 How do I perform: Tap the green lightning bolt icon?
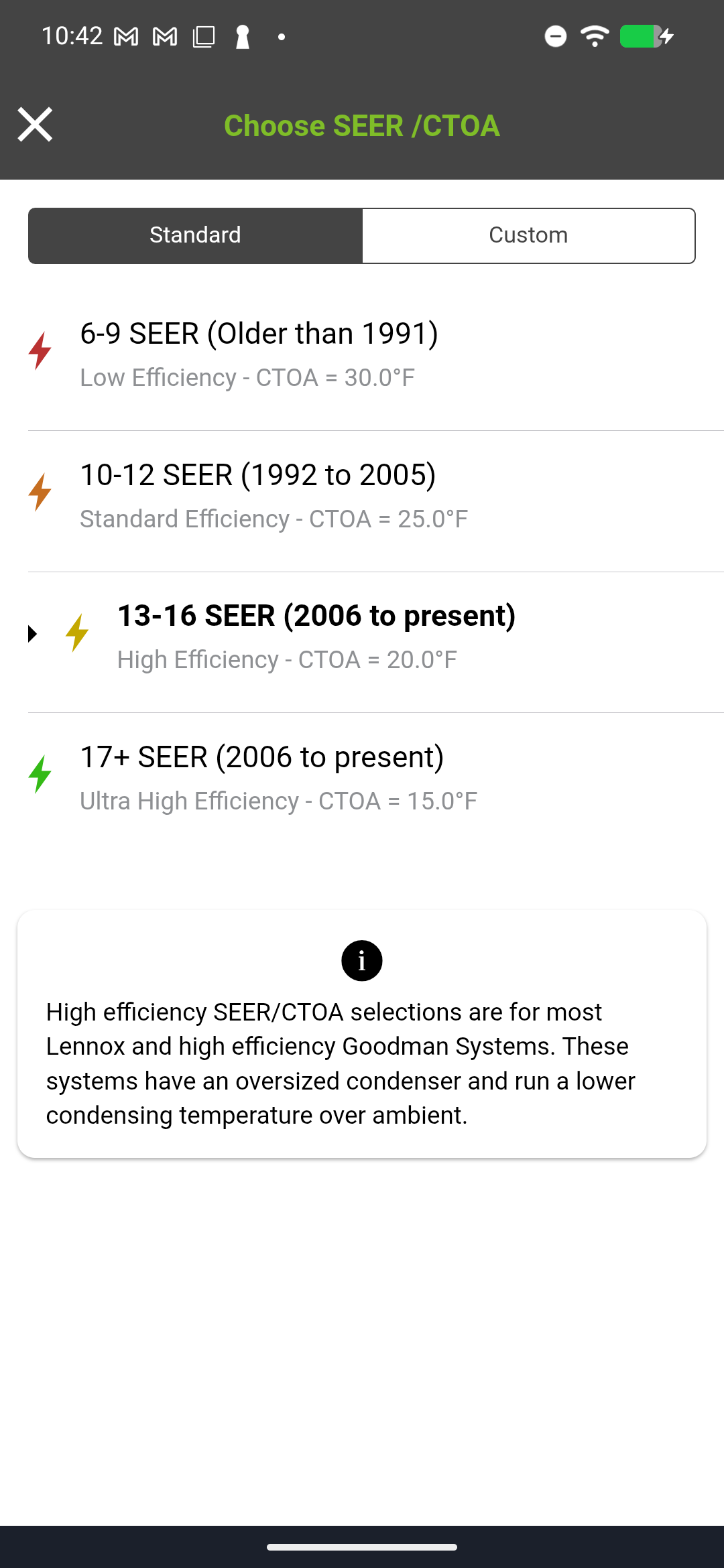(x=40, y=774)
